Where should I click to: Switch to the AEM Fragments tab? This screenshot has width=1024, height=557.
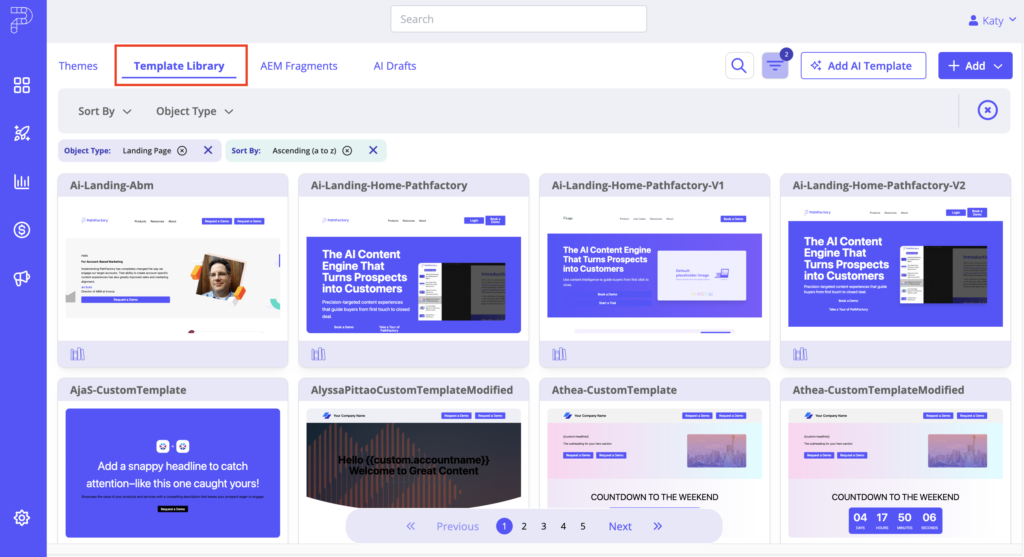point(299,66)
